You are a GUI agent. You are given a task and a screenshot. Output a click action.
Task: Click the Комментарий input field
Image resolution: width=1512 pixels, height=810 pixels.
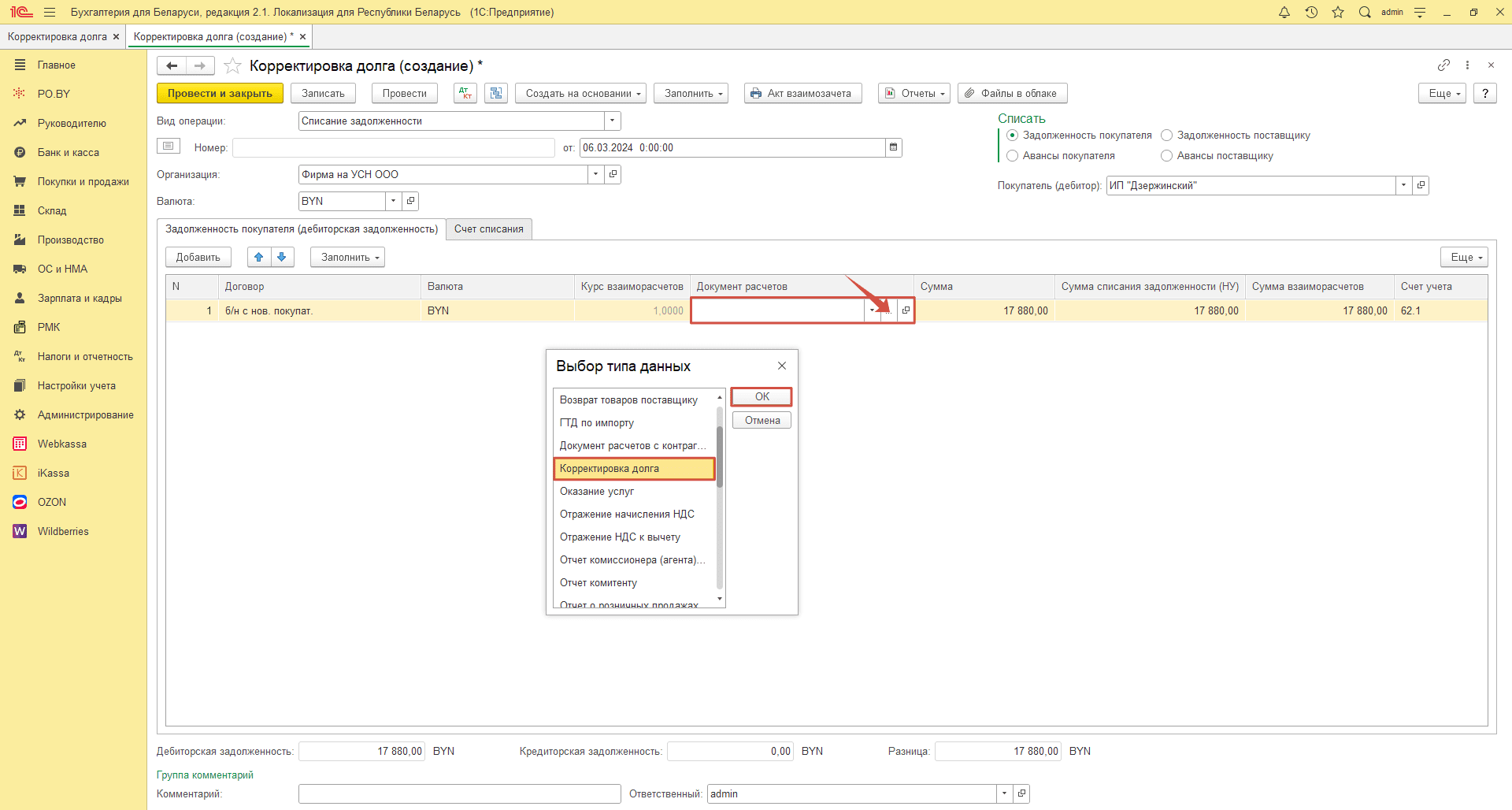coord(460,793)
